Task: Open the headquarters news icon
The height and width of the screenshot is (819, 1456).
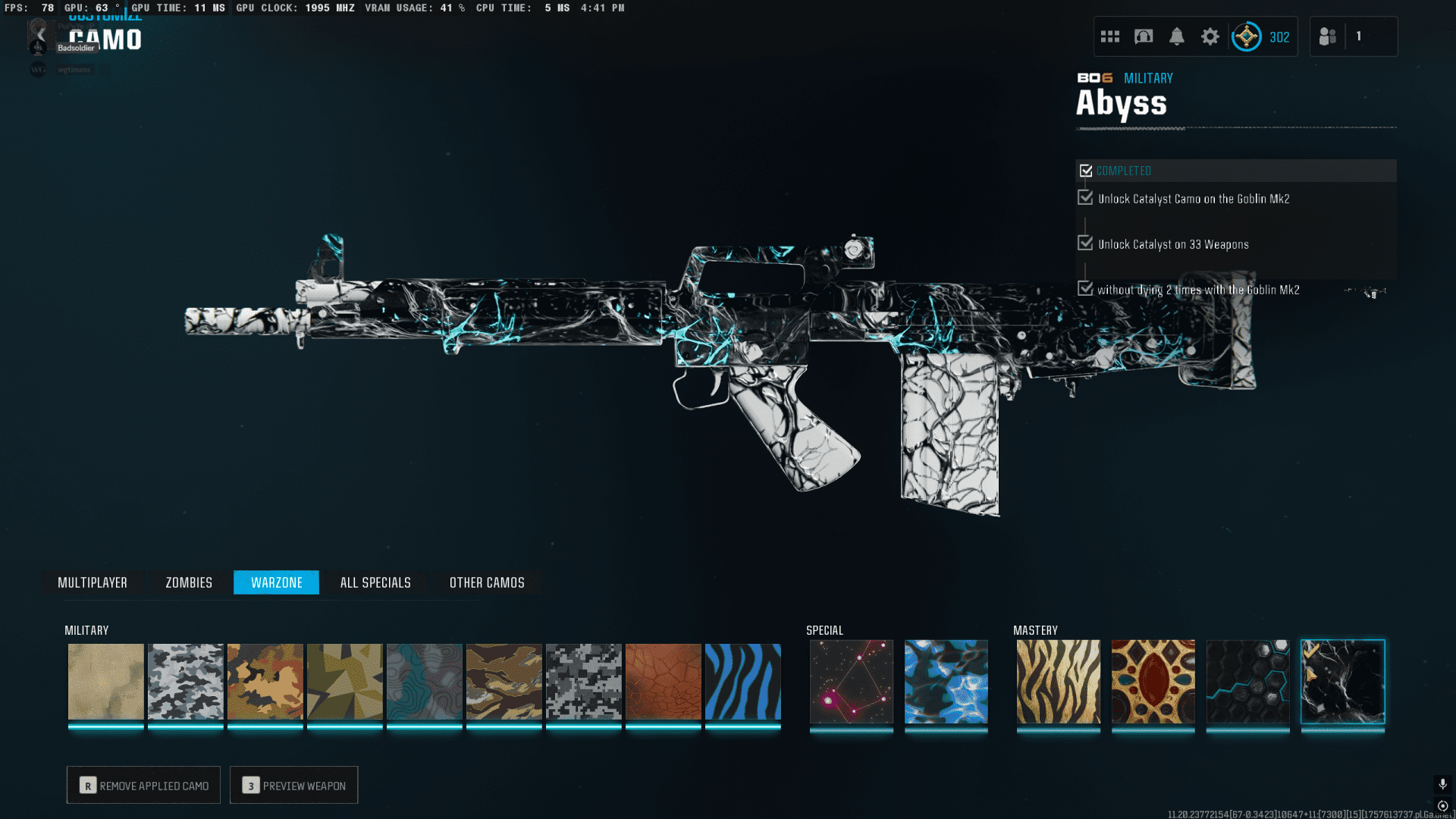Action: tap(1143, 36)
